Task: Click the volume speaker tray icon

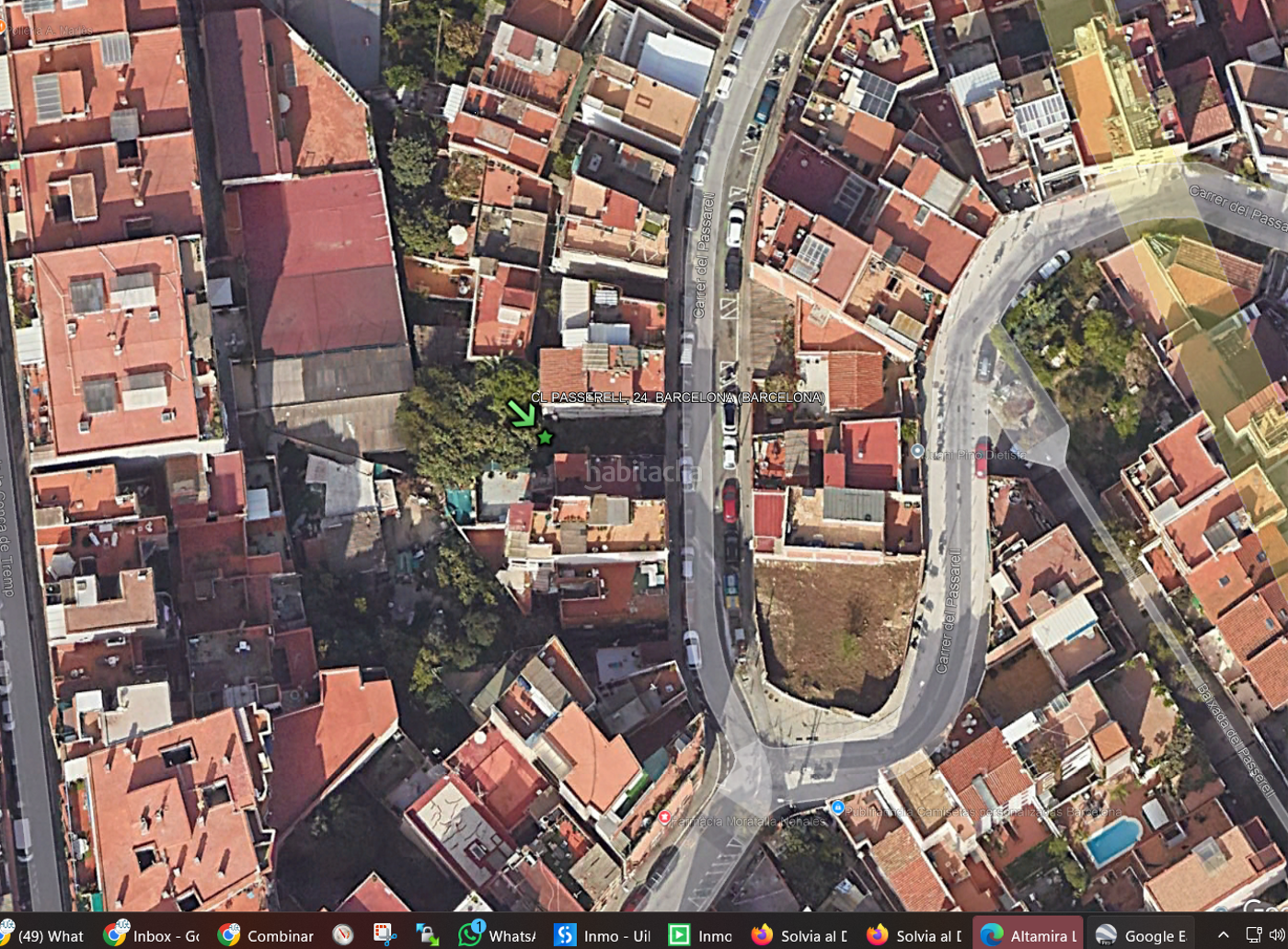Action: click(1278, 935)
